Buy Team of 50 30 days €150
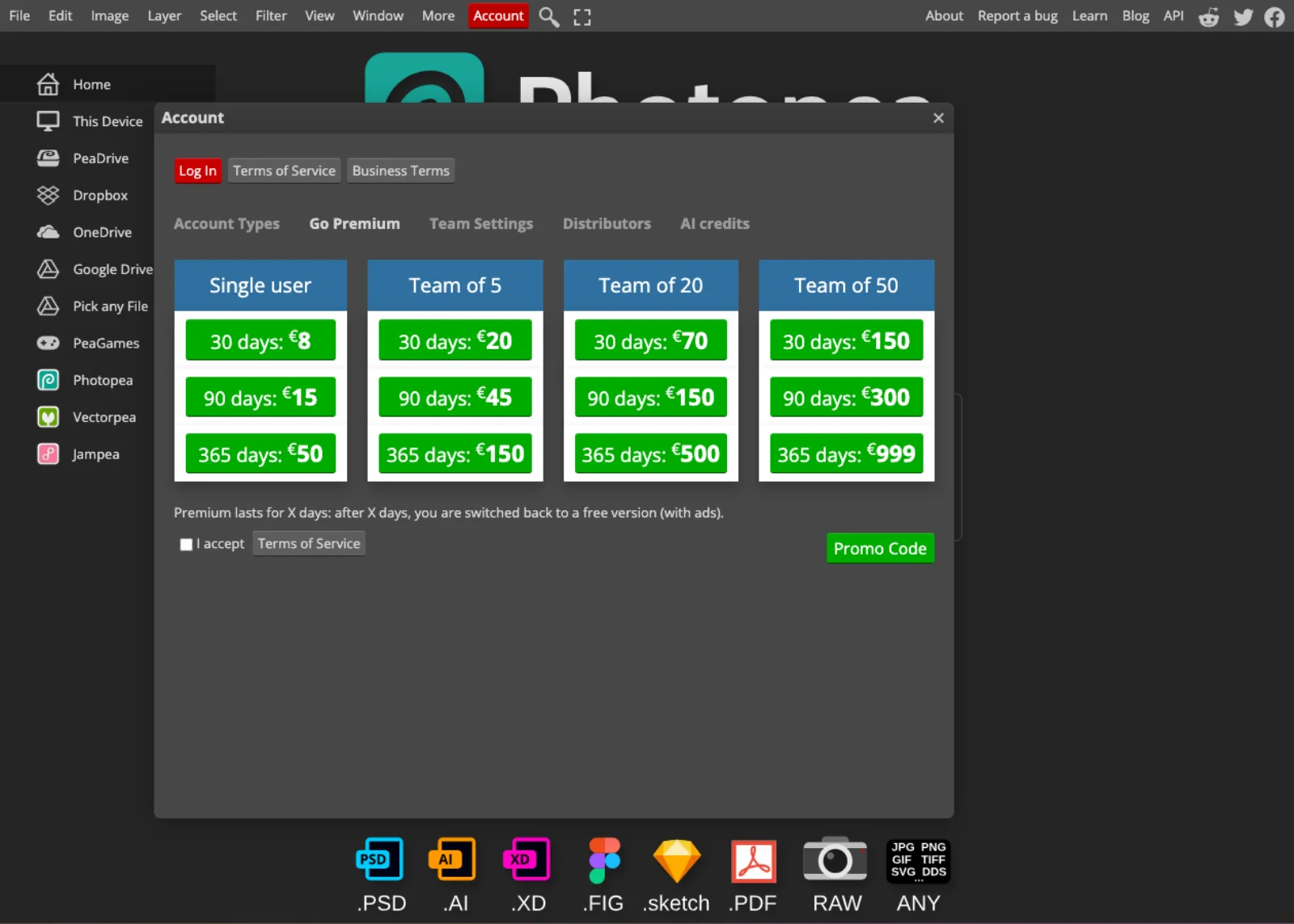Viewport: 1294px width, 924px height. point(847,340)
